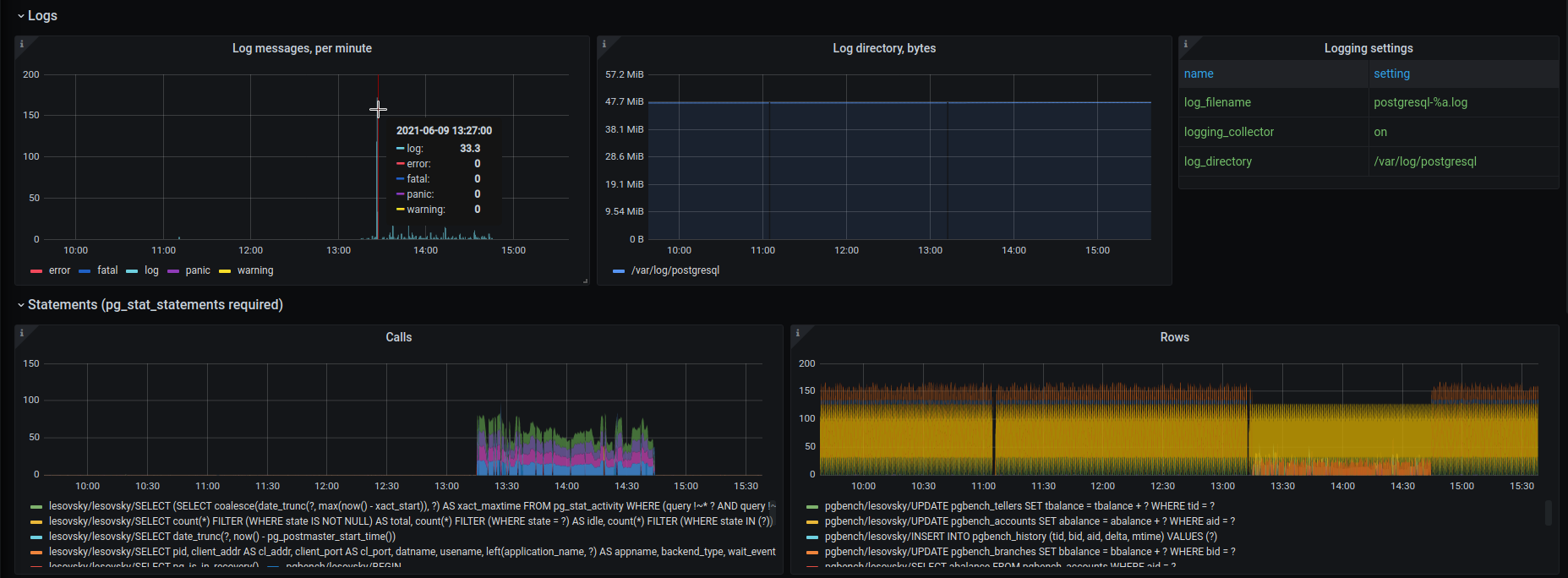Viewport: 1568px width, 578px height.
Task: Click resize handle of Log messages panel
Action: 585,281
